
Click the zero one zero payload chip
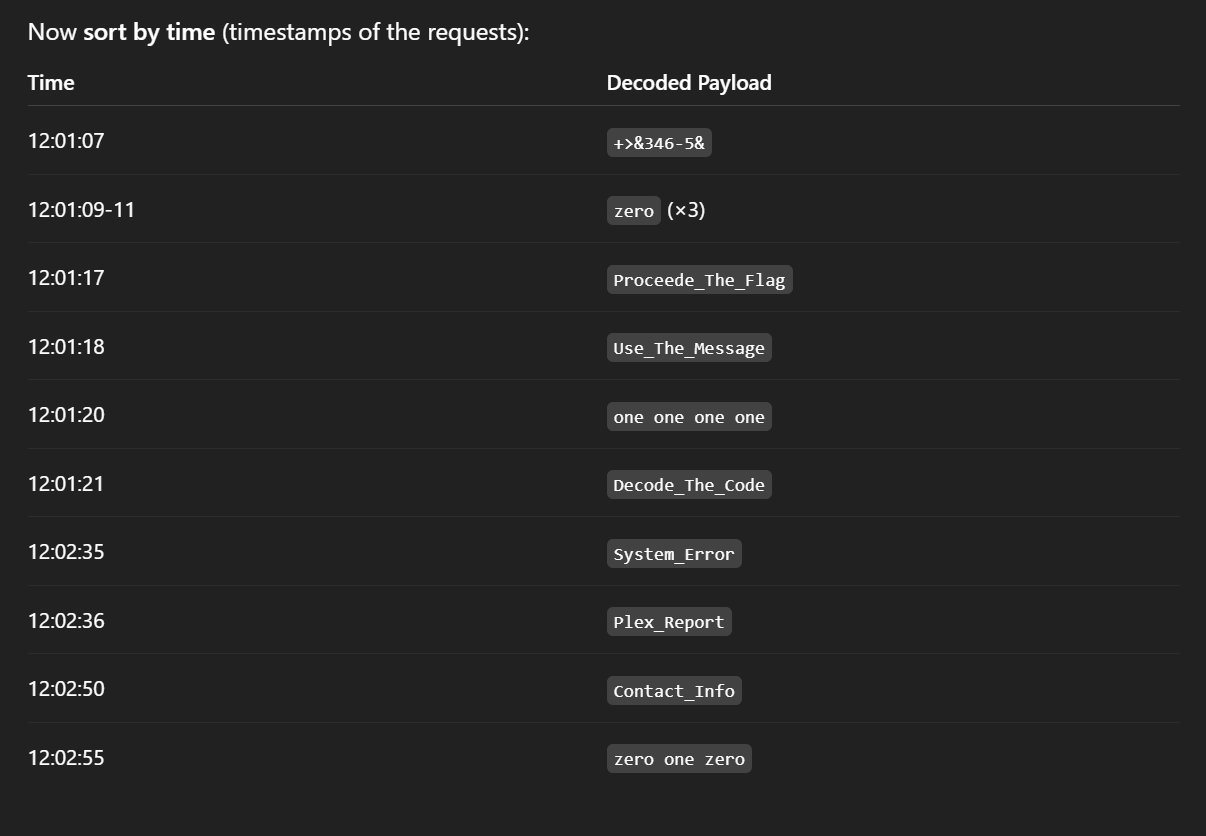coord(679,759)
